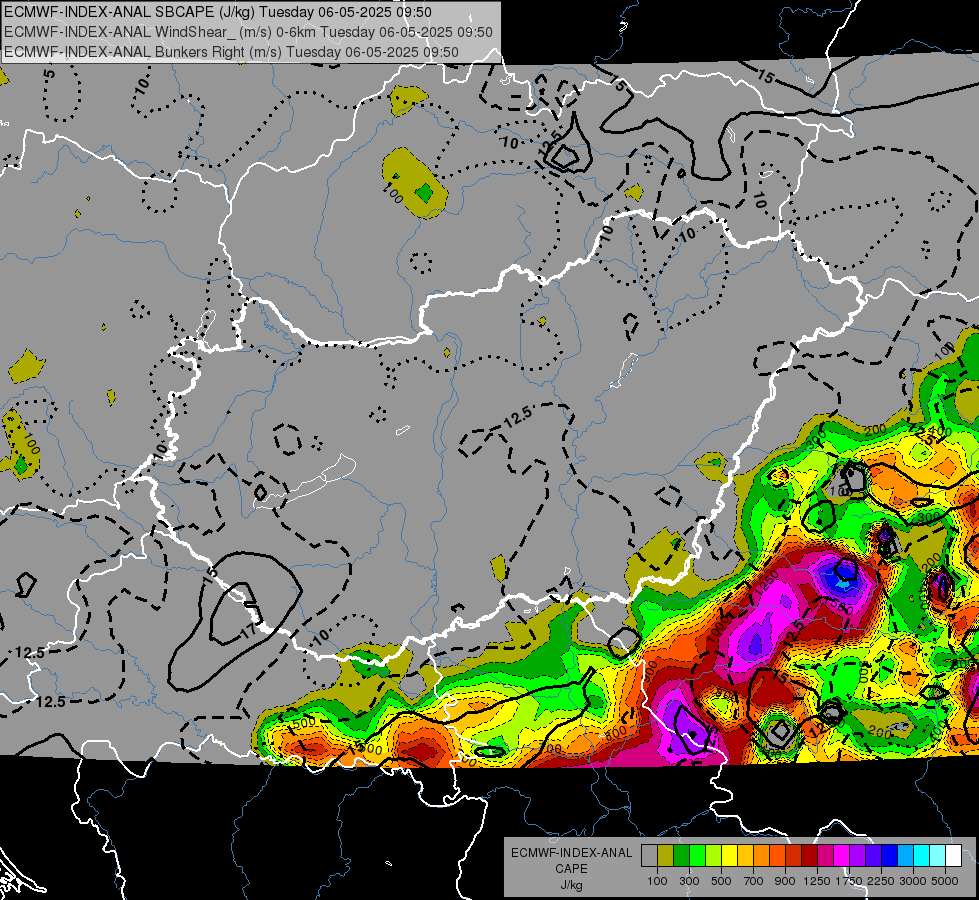
Task: Click the J/kg unit label in legend
Action: (x=571, y=885)
